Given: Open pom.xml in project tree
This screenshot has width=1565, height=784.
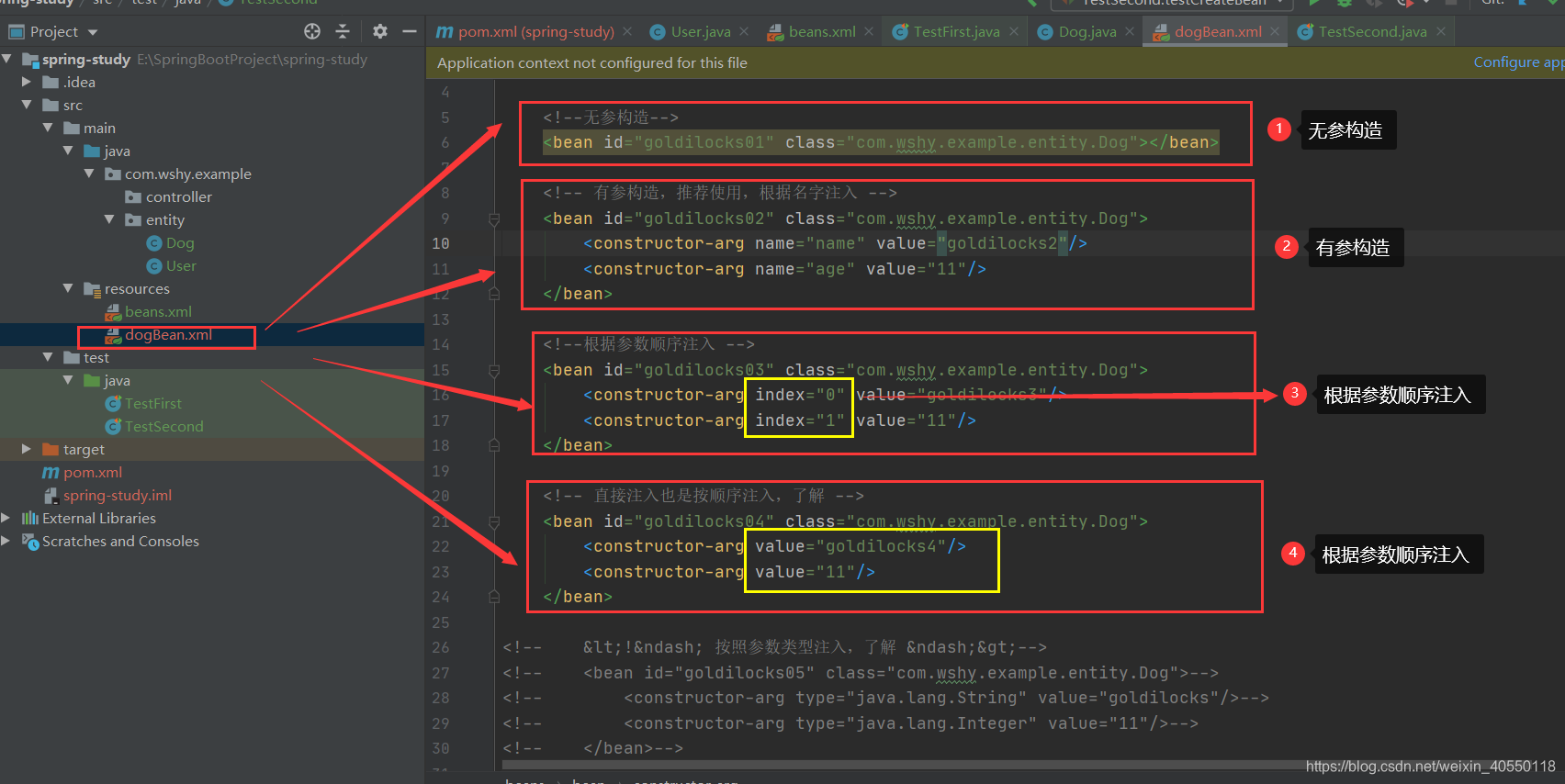Looking at the screenshot, I should [93, 472].
